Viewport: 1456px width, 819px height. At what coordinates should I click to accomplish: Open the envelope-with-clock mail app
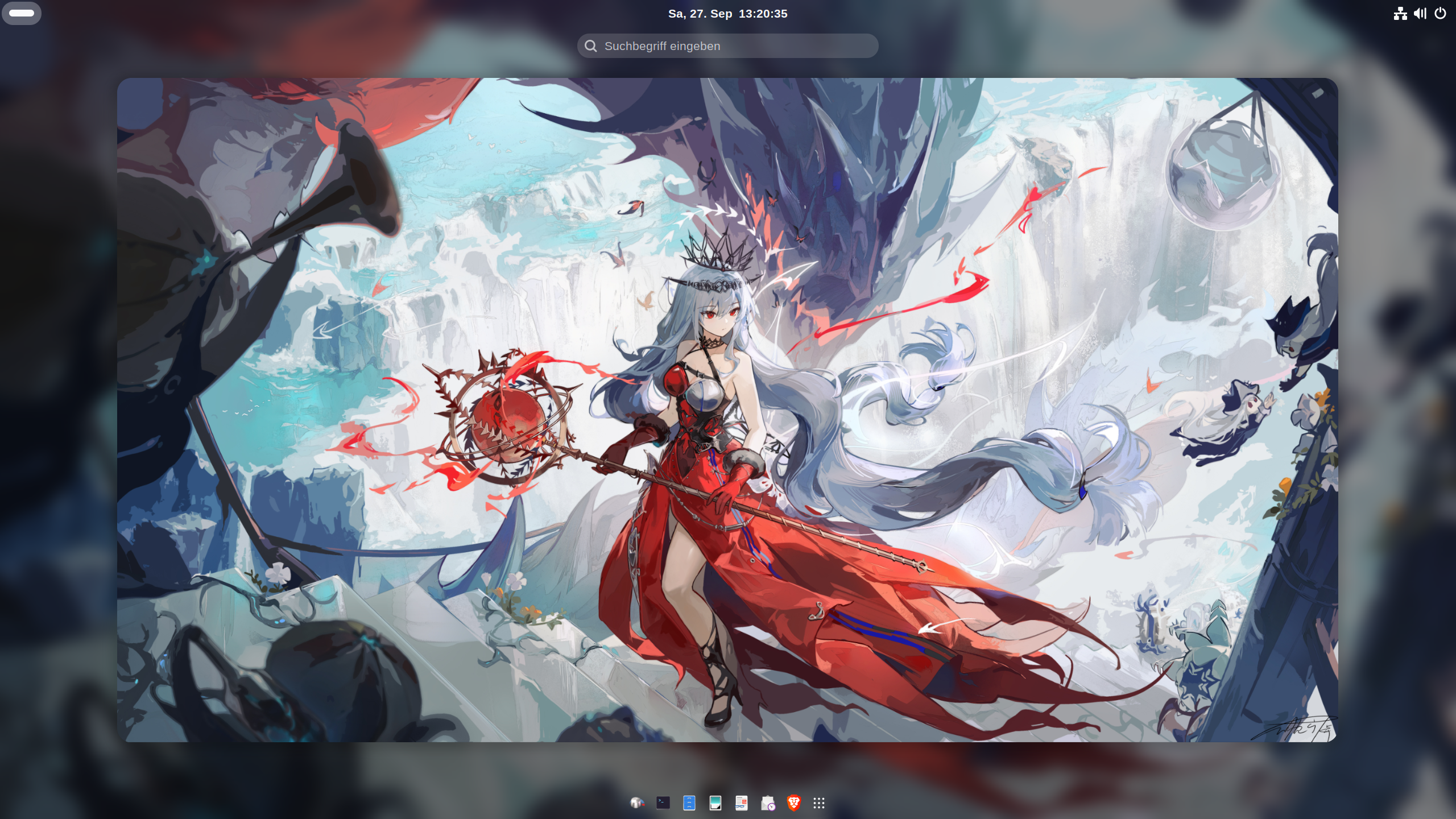click(x=768, y=803)
